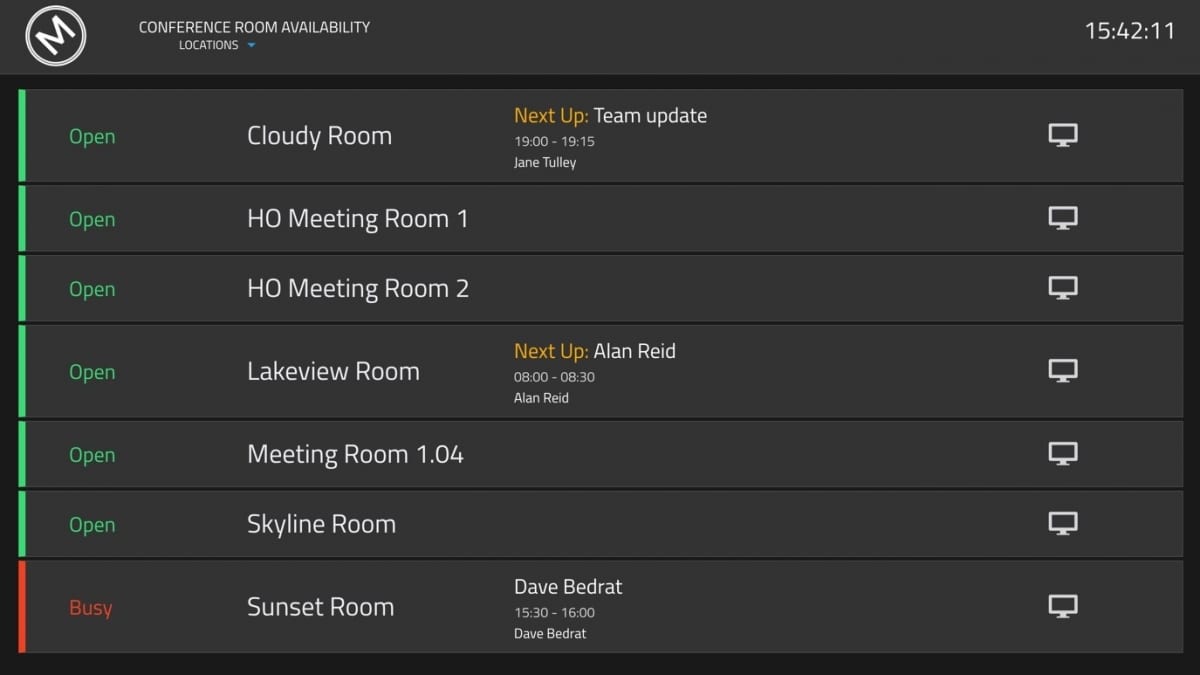The image size is (1200, 675).
Task: Click Jane Tulley's Team update meeting entry
Action: (x=611, y=135)
